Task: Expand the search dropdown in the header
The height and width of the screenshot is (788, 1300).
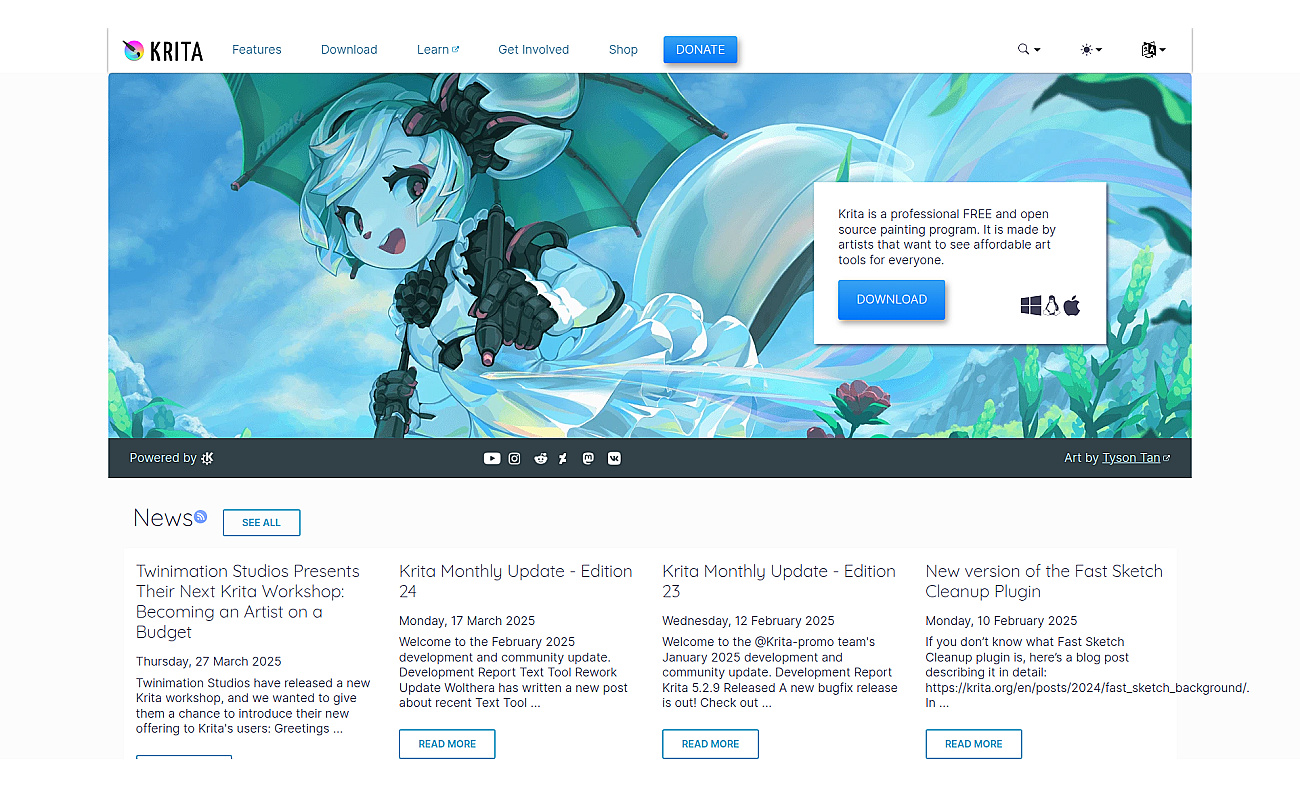Action: (1029, 49)
